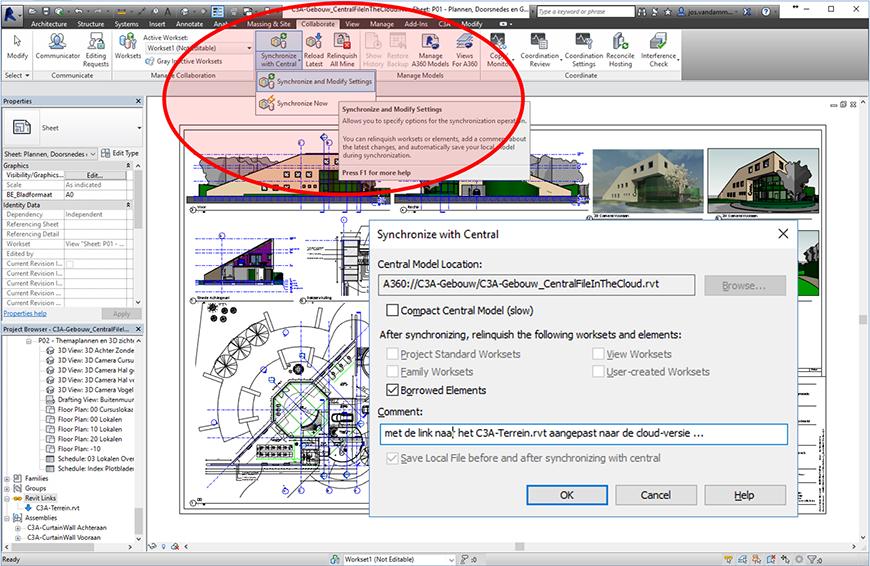Image resolution: width=870 pixels, height=566 pixels.
Task: Click the keyword search box
Action: coord(585,11)
